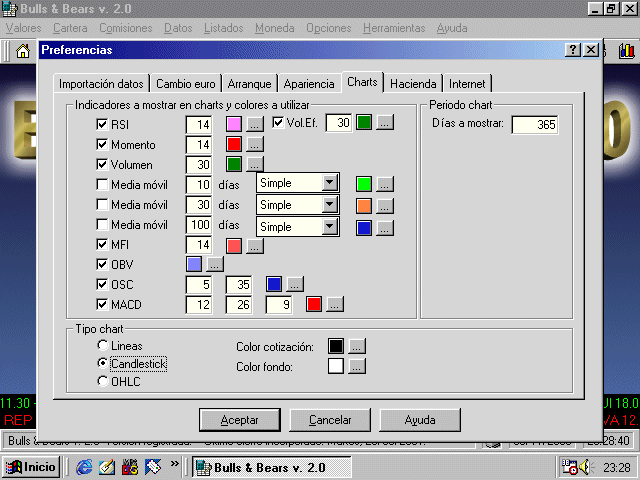Uncheck the MFI checkbox
640x480 pixels.
pos(102,244)
